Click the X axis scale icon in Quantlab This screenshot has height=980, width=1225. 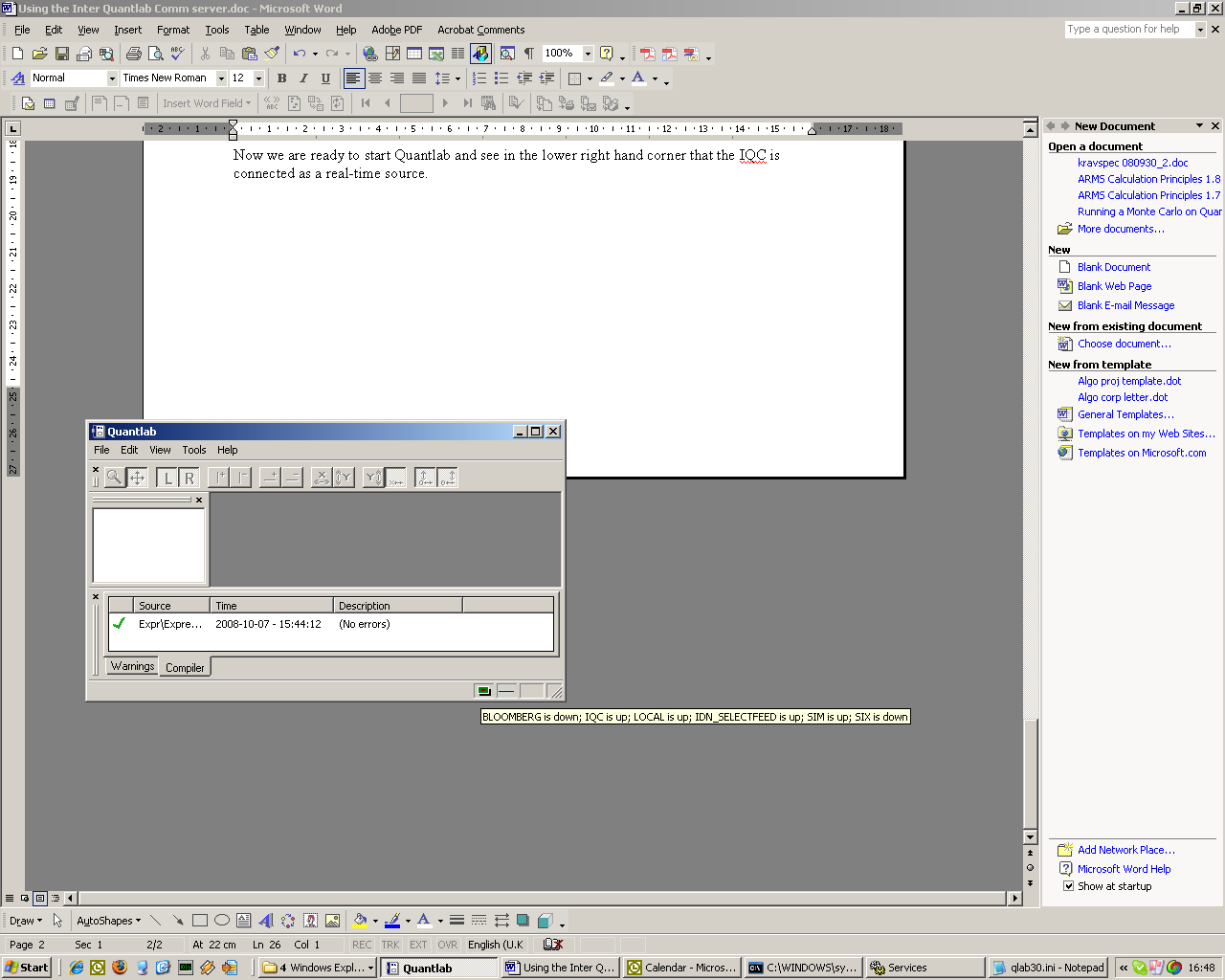point(322,478)
